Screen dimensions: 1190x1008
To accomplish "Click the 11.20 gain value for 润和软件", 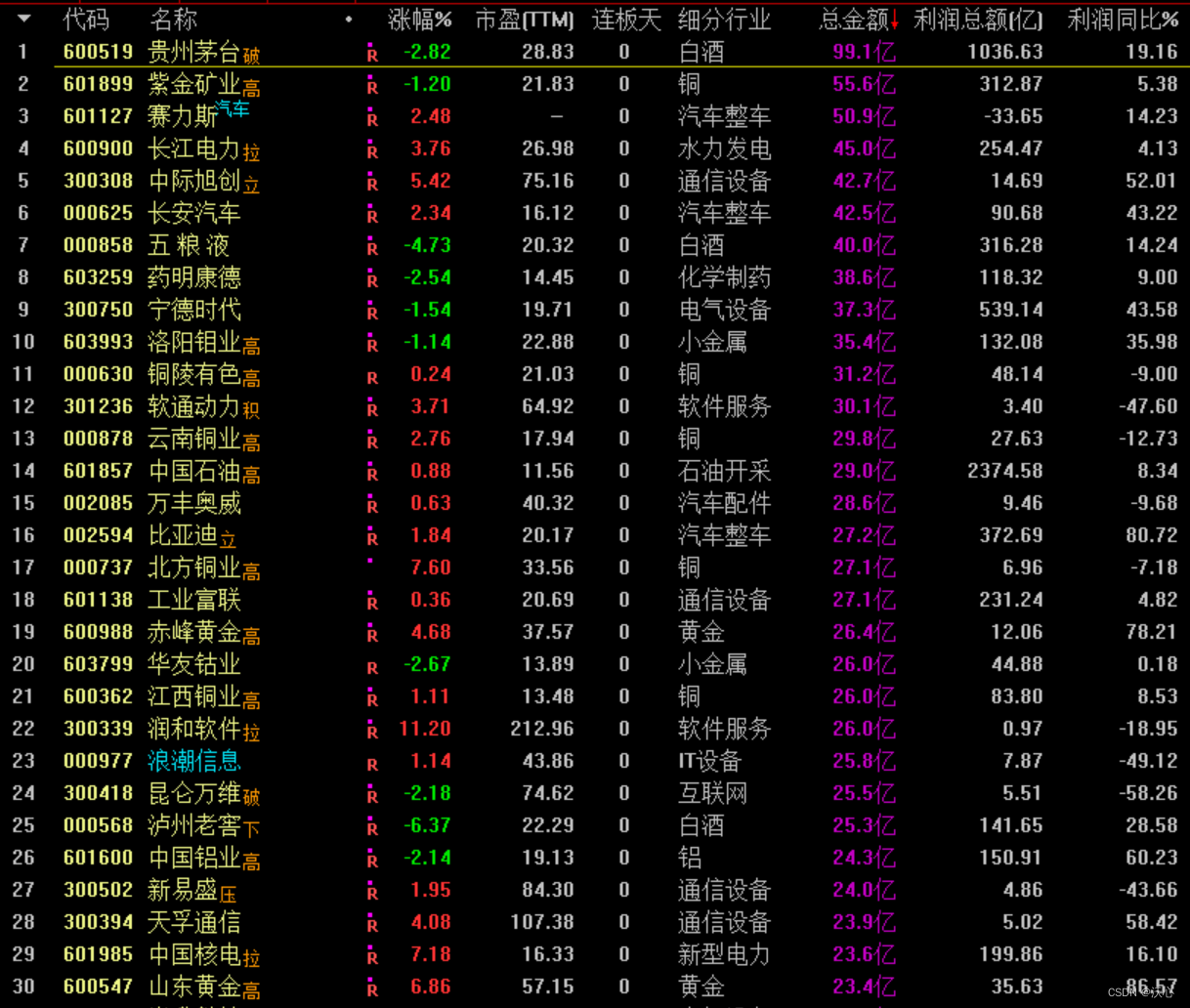I will [425, 729].
